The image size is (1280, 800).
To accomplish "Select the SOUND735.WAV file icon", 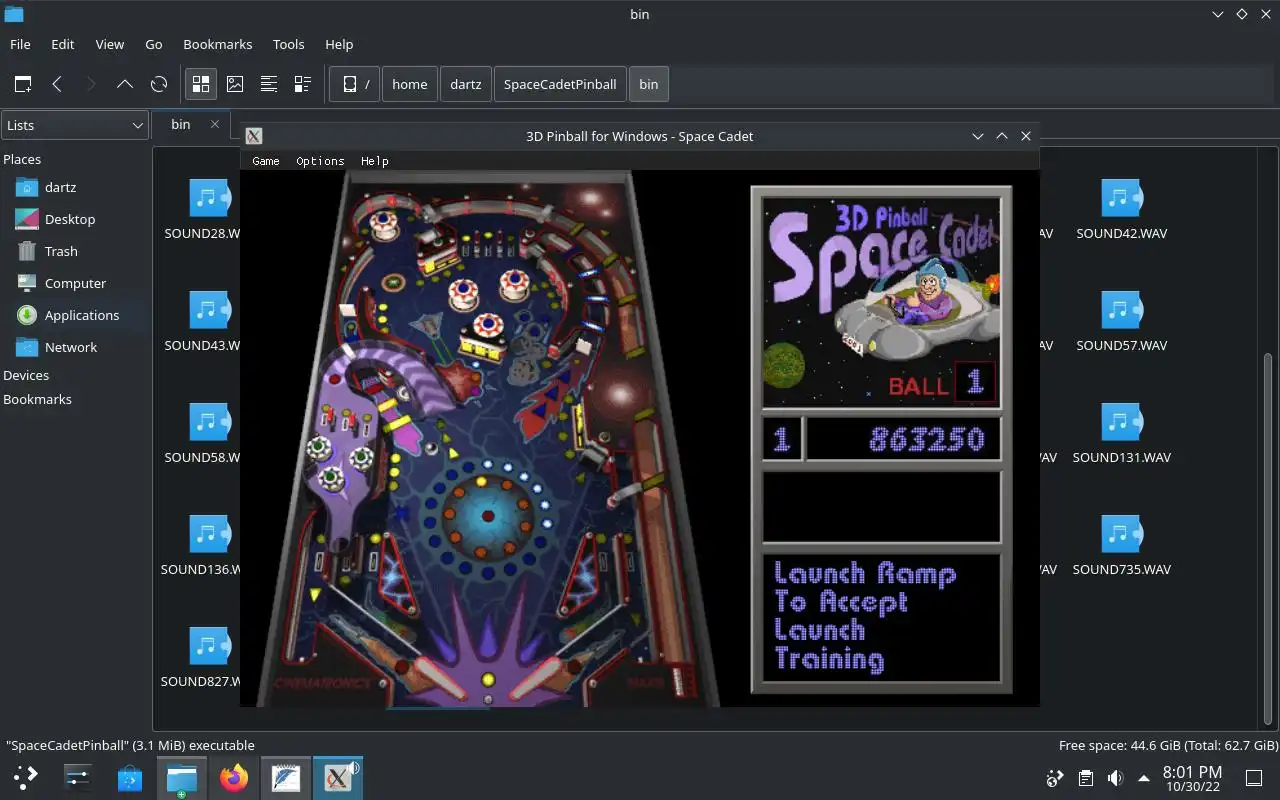I will [x=1121, y=534].
